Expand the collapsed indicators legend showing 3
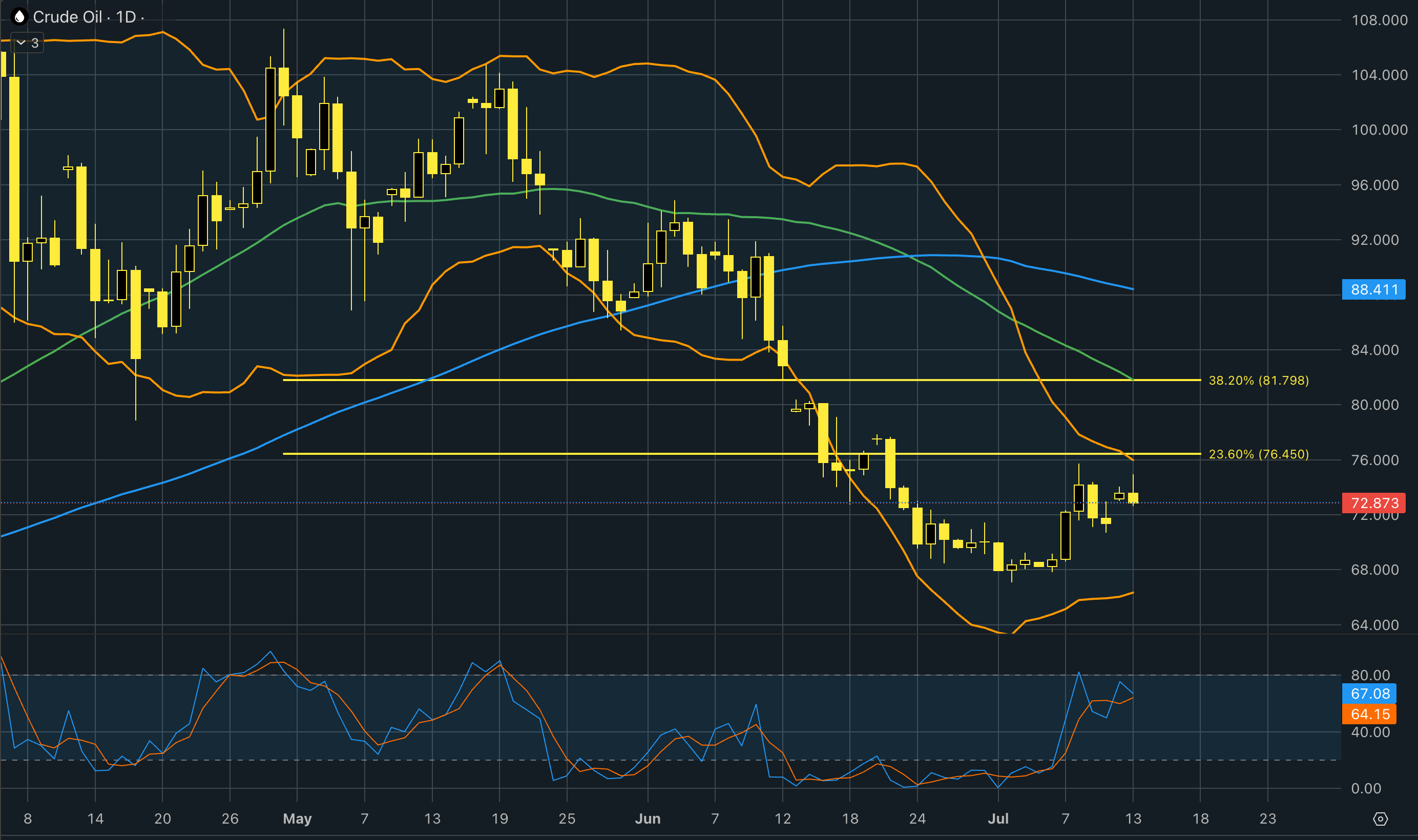The image size is (1418, 840). tap(28, 43)
